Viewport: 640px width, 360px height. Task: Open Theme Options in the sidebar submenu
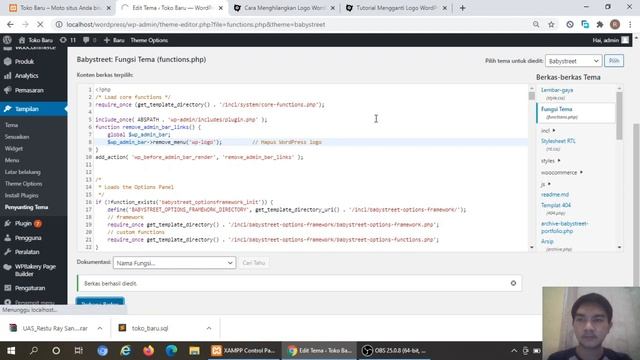[23, 184]
